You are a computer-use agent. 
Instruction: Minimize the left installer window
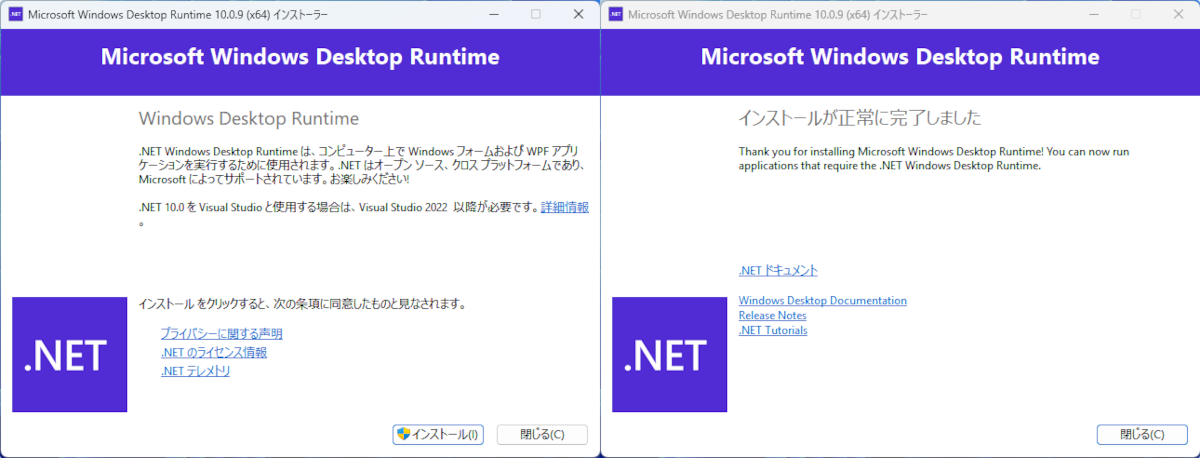492,14
